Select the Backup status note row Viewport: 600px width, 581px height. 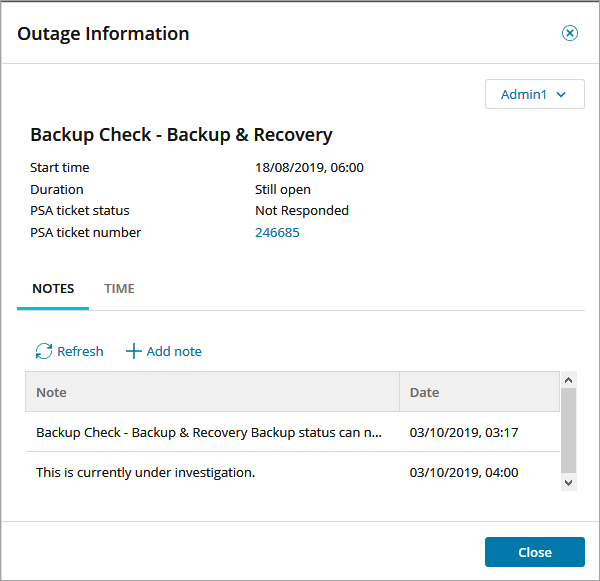point(209,432)
